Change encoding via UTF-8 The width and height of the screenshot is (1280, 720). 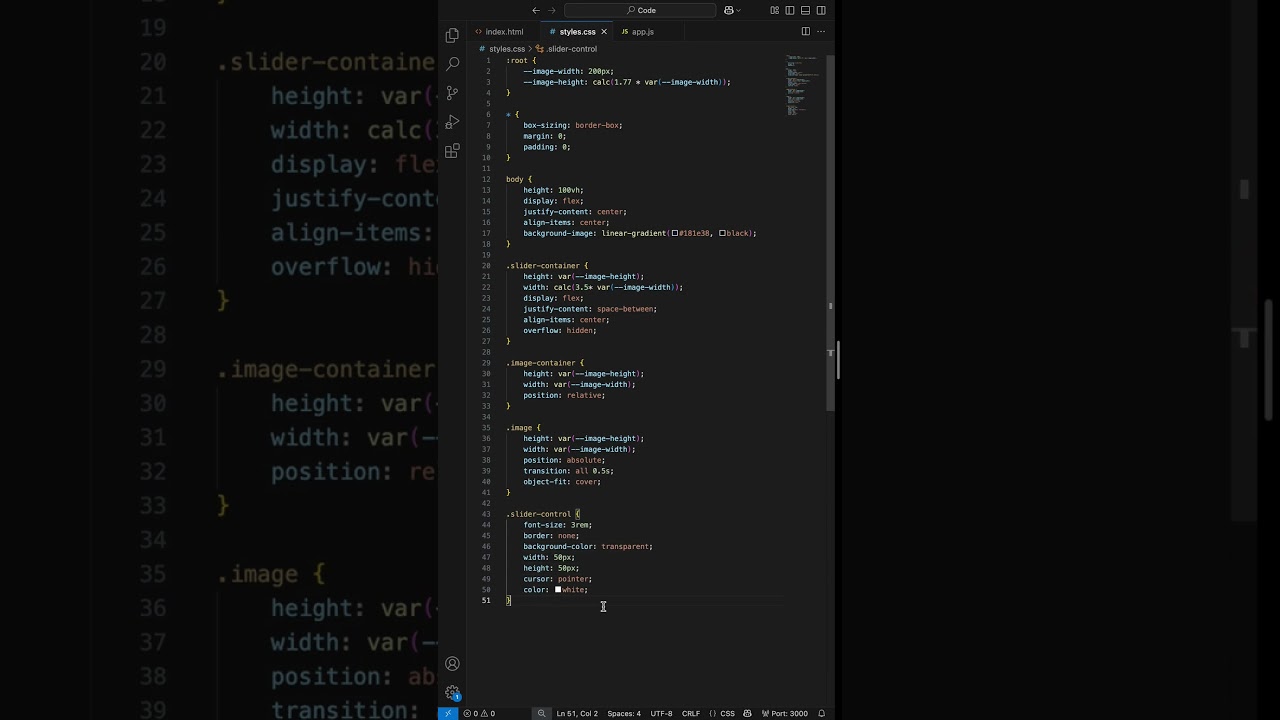(x=661, y=713)
